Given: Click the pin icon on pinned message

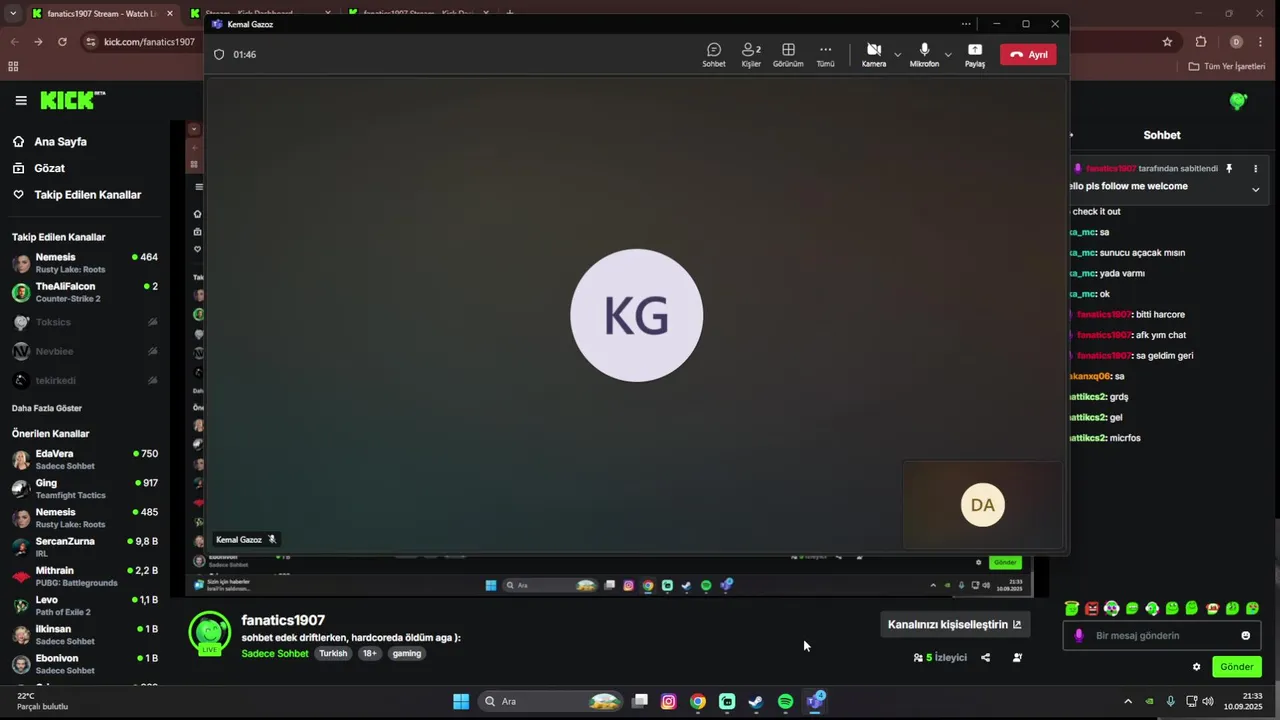Looking at the screenshot, I should pos(1229,169).
